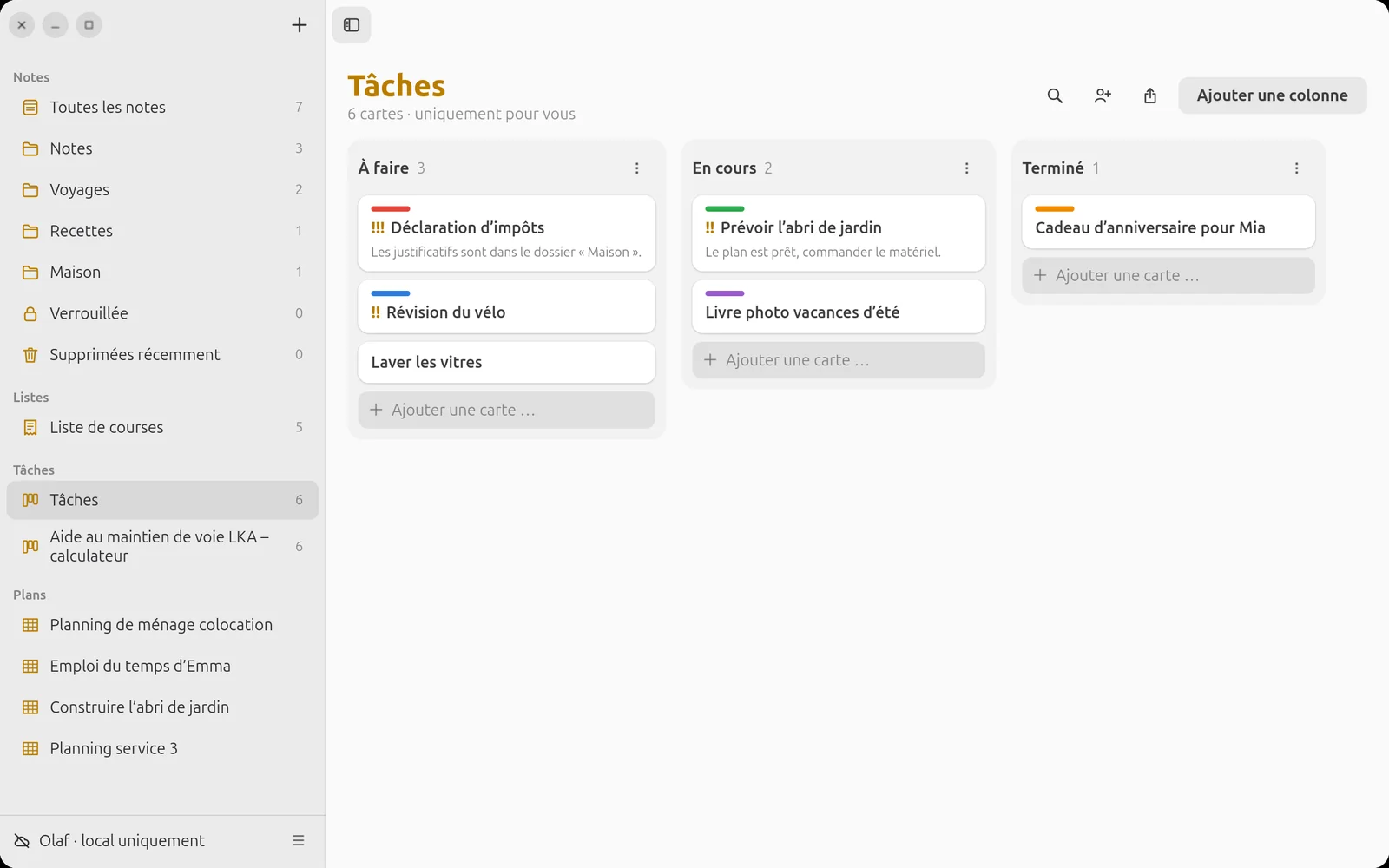Click Ajouter une colonne button
Image resolution: width=1389 pixels, height=868 pixels.
point(1273,95)
